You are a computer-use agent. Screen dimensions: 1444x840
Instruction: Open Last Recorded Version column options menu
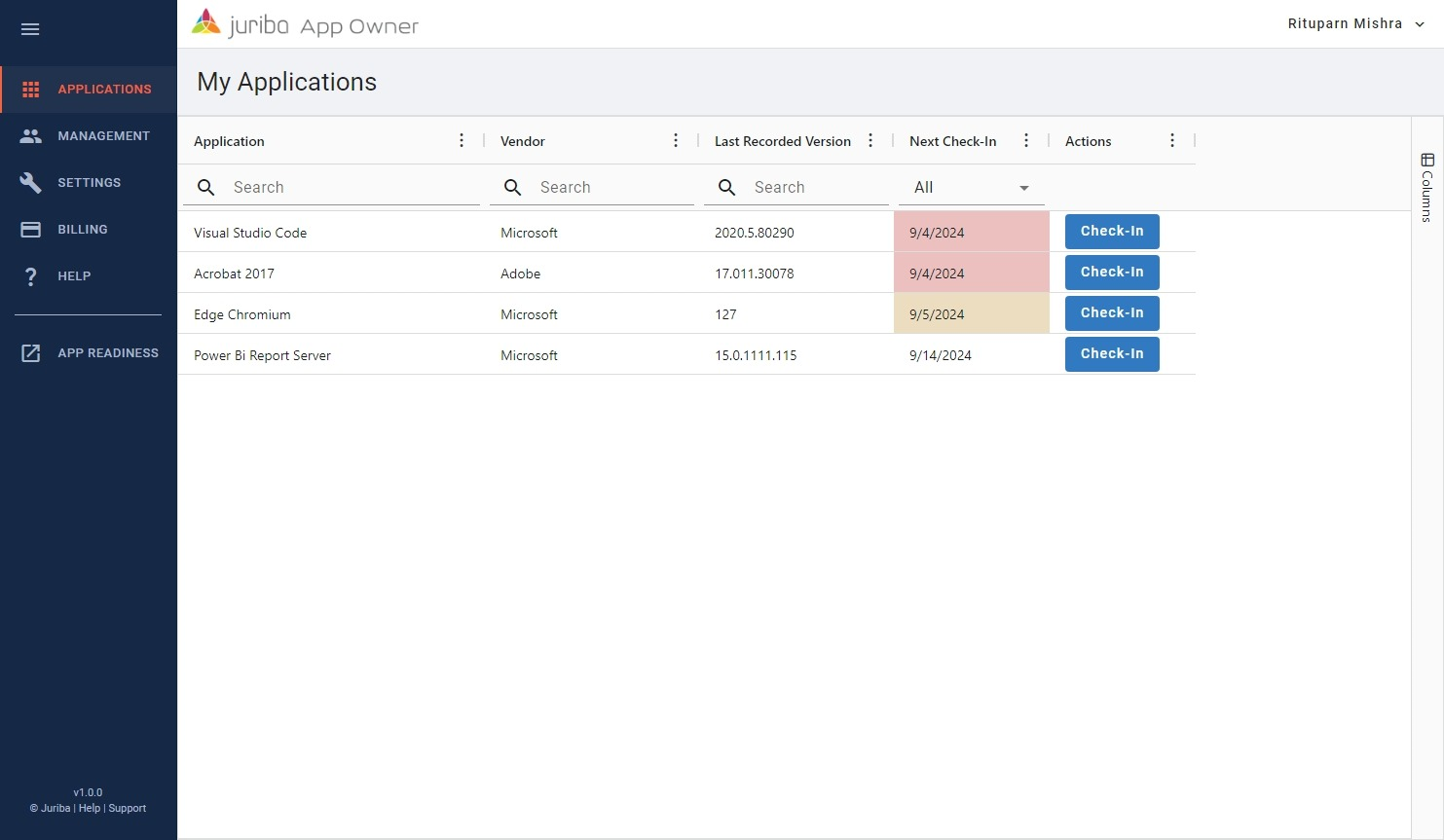(x=870, y=141)
